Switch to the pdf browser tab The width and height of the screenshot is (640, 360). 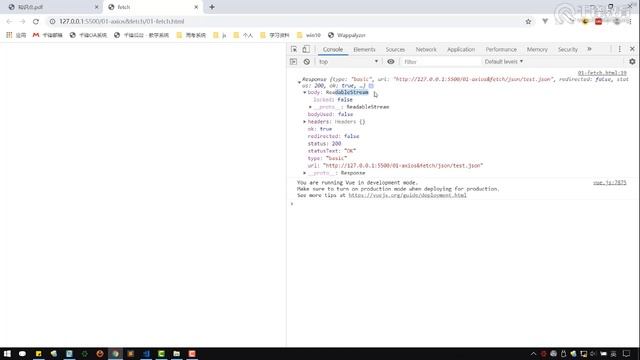pyautogui.click(x=51, y=7)
